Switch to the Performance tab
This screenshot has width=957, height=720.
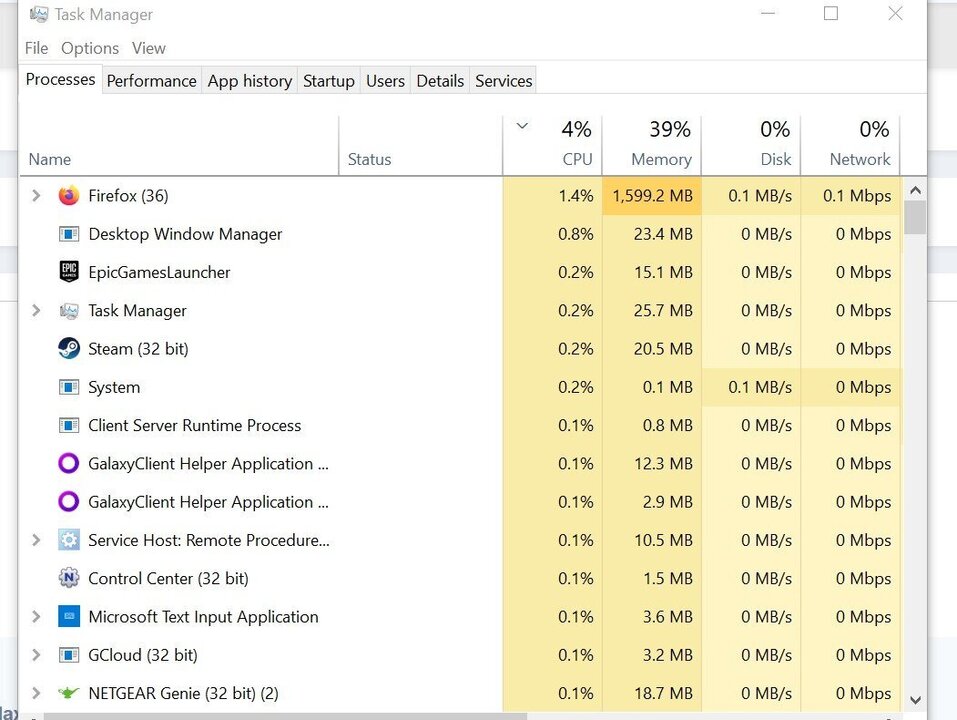point(151,81)
